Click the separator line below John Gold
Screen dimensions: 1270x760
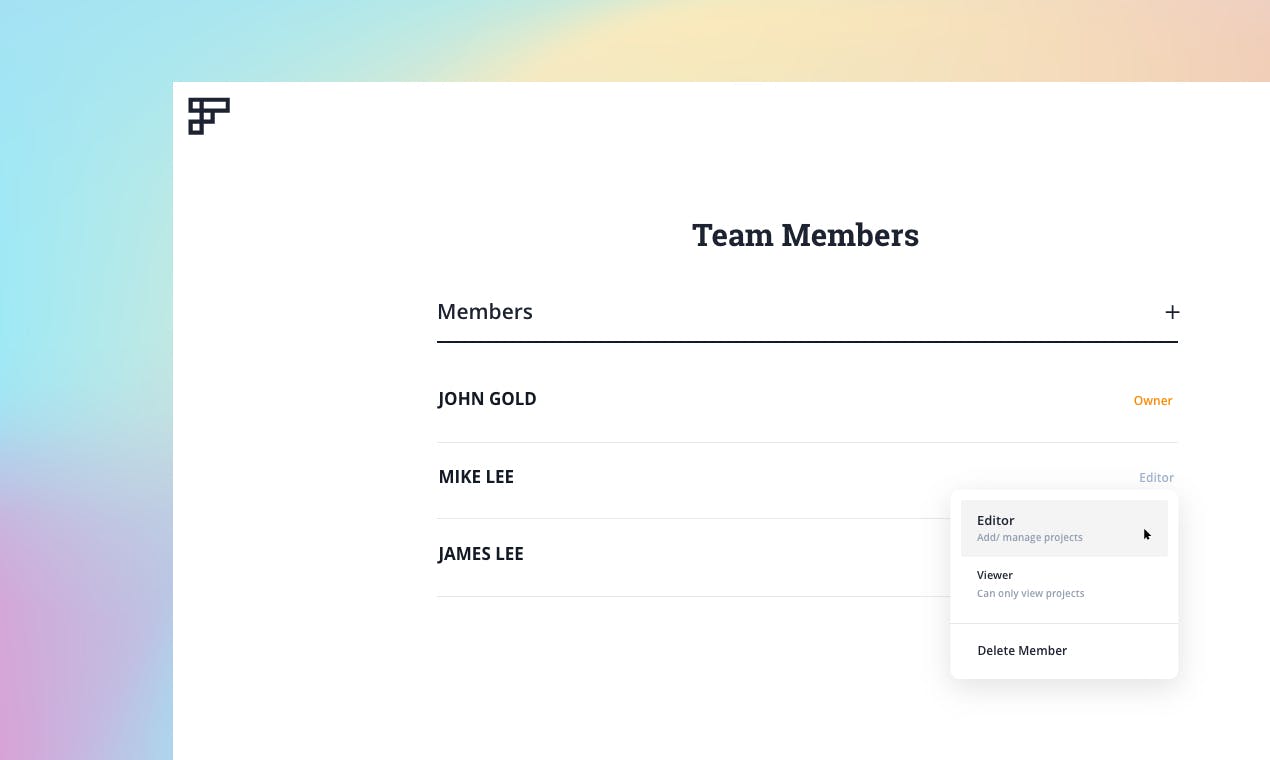click(x=700, y=442)
